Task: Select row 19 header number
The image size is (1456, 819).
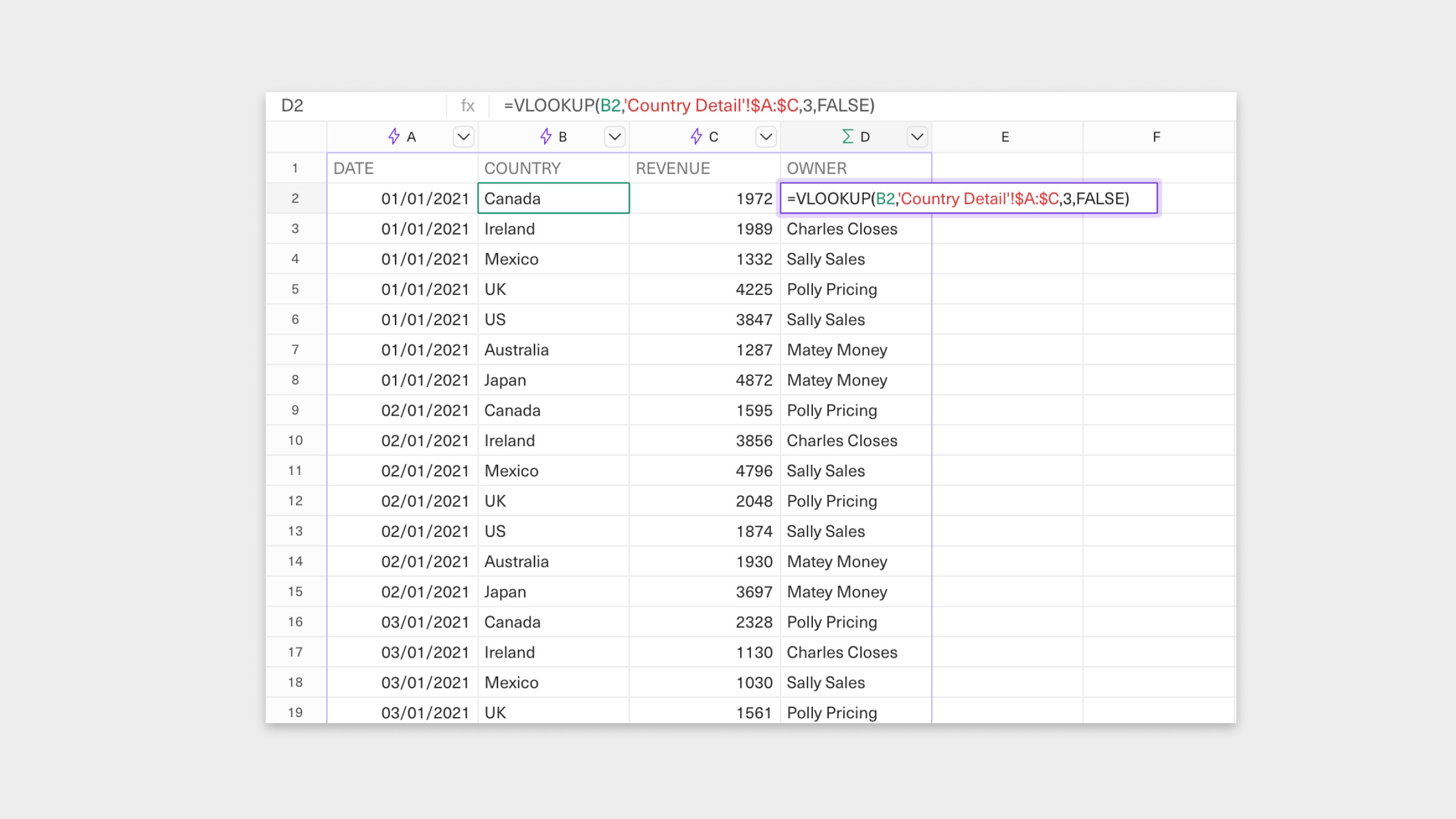Action: (x=295, y=712)
